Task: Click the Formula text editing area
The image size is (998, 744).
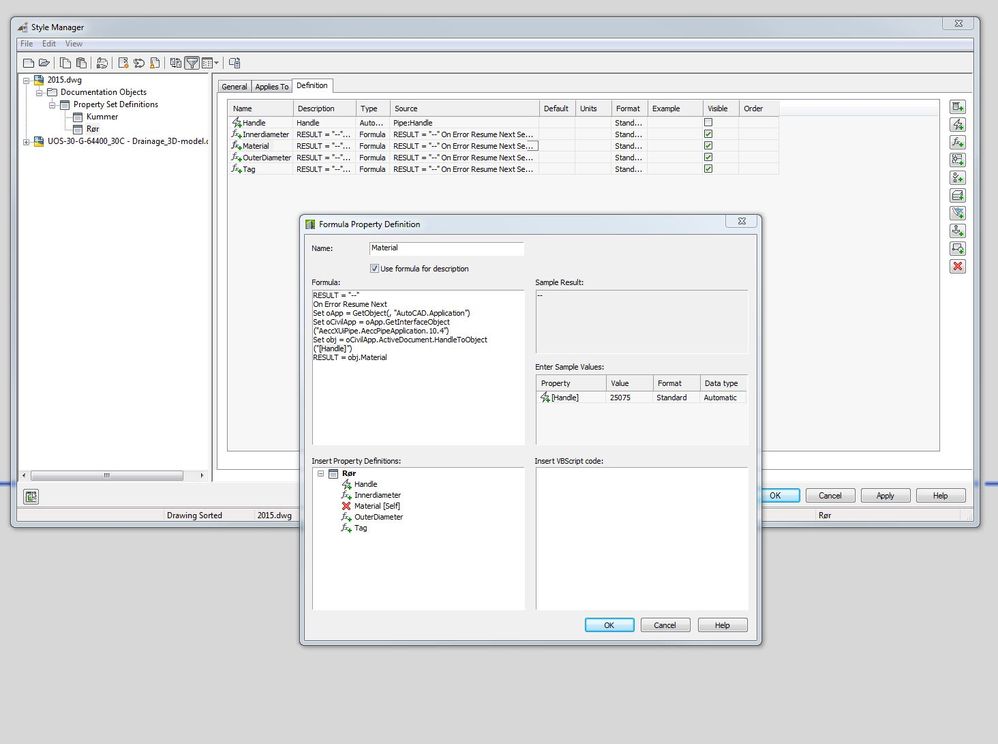Action: tap(418, 367)
